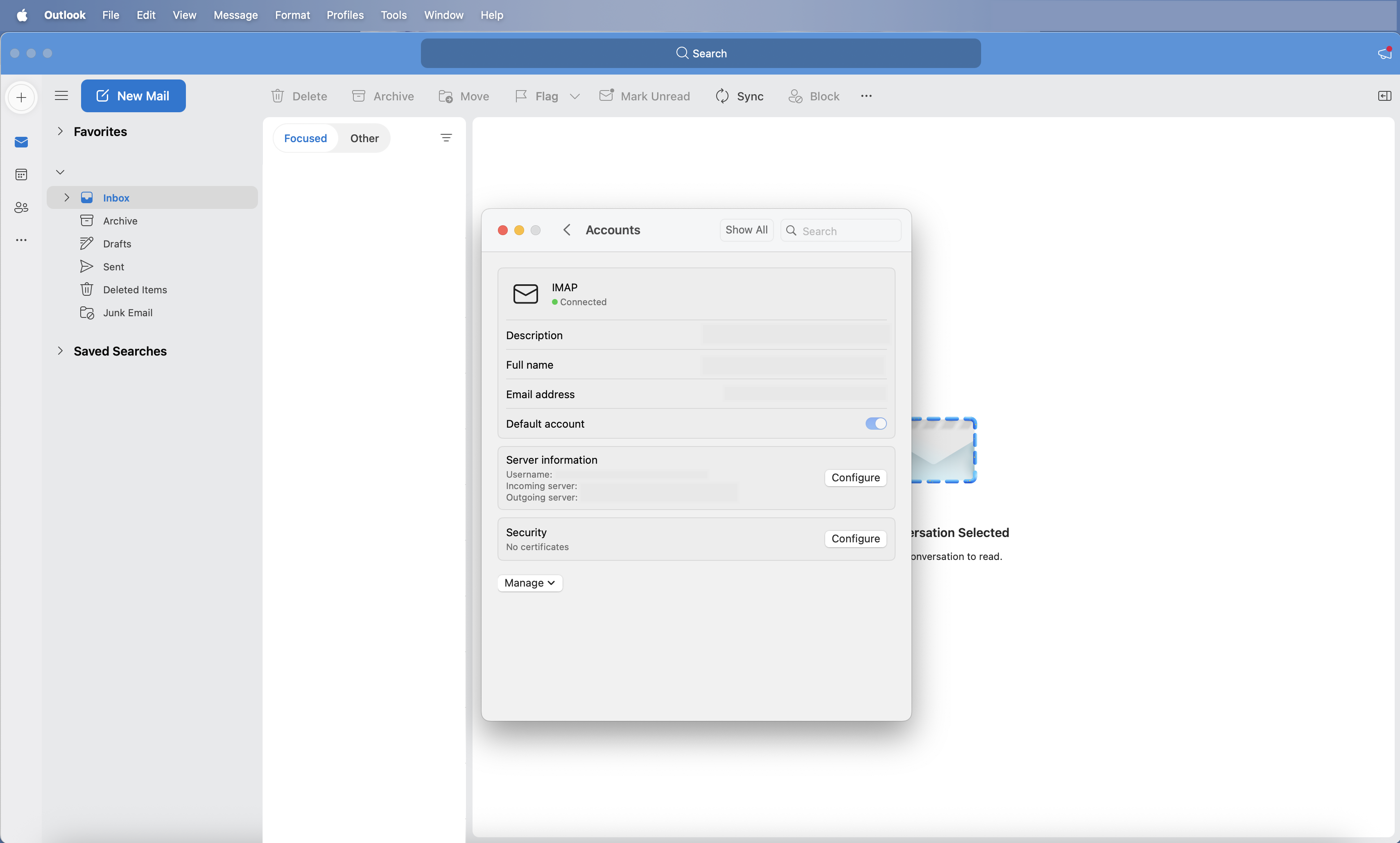The width and height of the screenshot is (1400, 843).
Task: Click the Move toolbar button
Action: coord(464,96)
